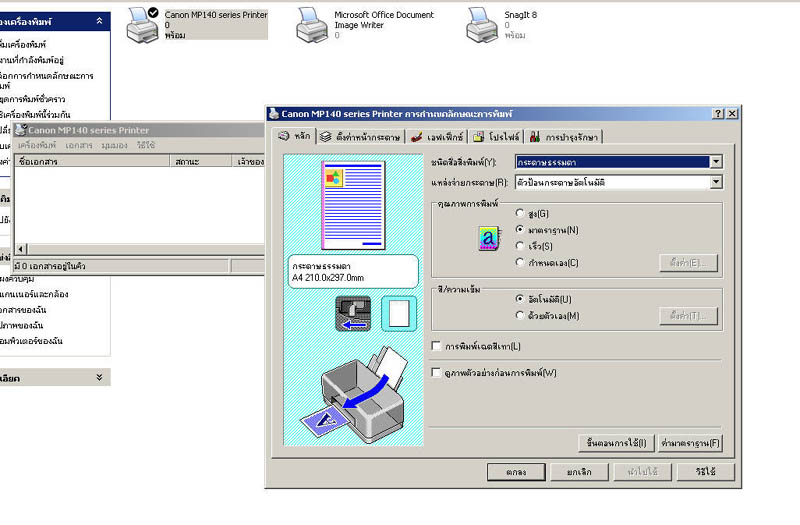This screenshot has width=800, height=525.
Task: Click the blank page layout icon
Action: 398,313
